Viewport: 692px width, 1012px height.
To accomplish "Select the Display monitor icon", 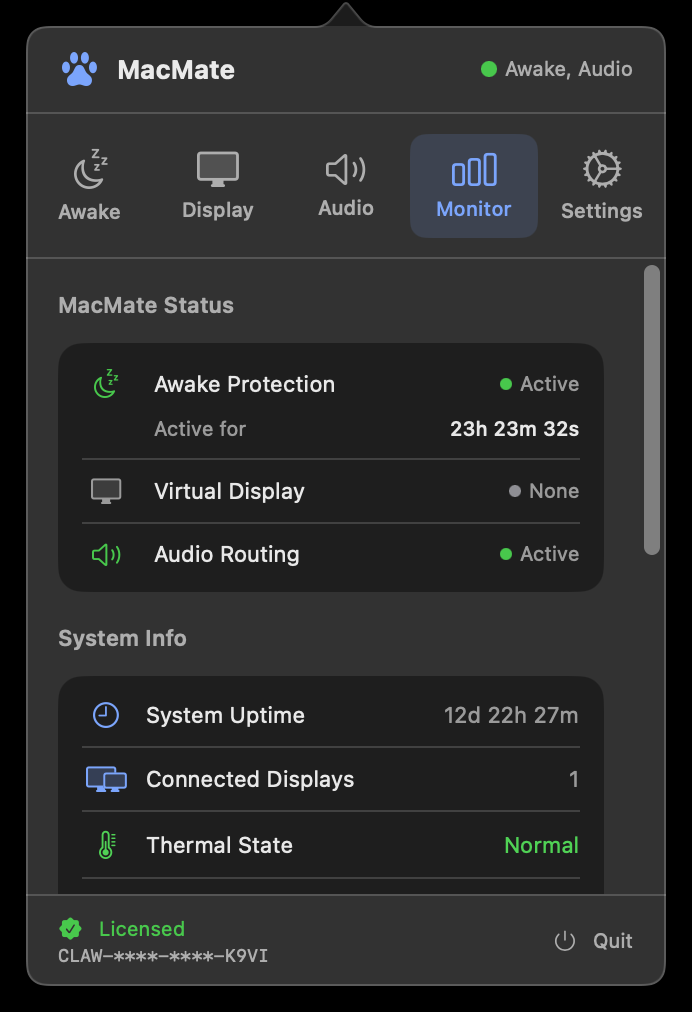I will point(217,168).
